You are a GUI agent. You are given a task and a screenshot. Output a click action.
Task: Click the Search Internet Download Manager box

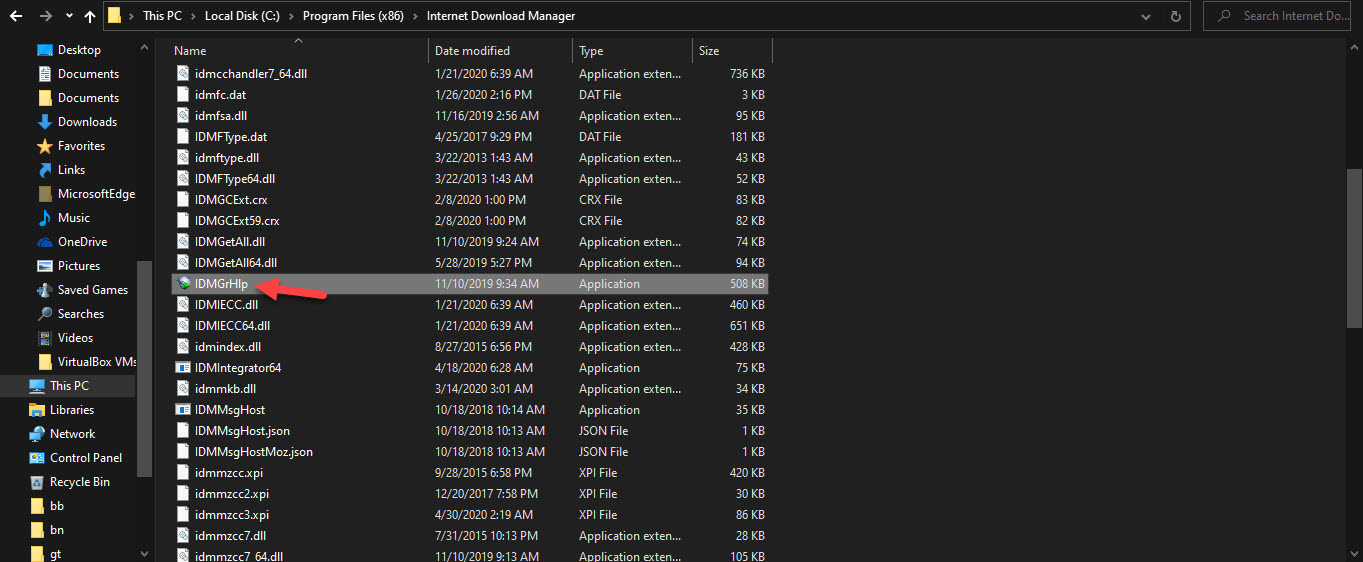(1288, 16)
